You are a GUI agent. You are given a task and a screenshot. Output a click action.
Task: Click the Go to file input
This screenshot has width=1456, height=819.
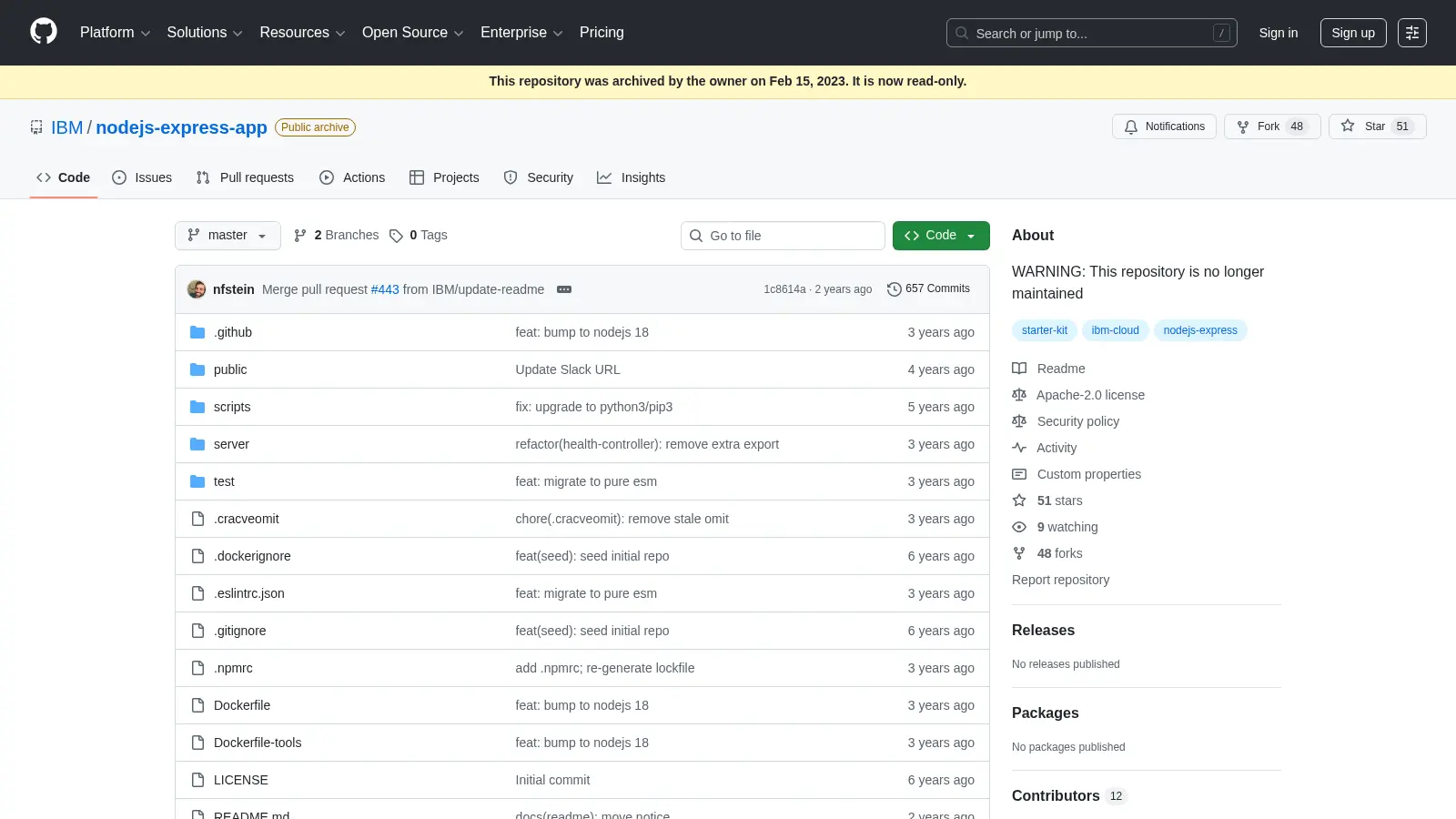pos(783,236)
